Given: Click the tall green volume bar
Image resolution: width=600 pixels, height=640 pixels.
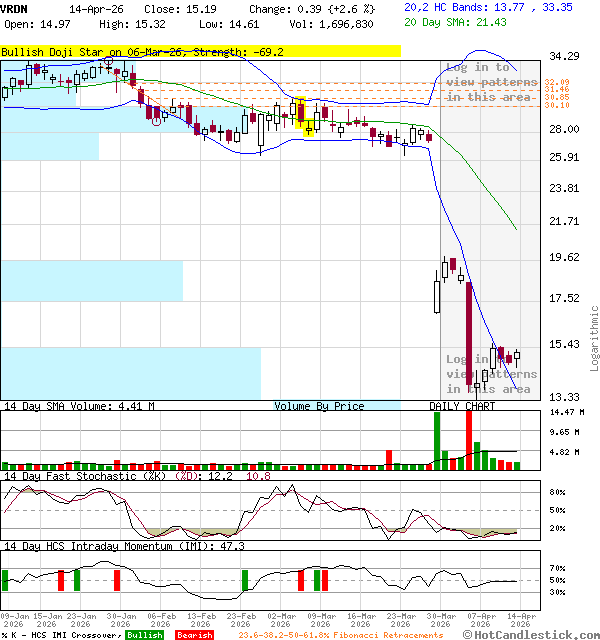Looking at the screenshot, I should tap(436, 440).
